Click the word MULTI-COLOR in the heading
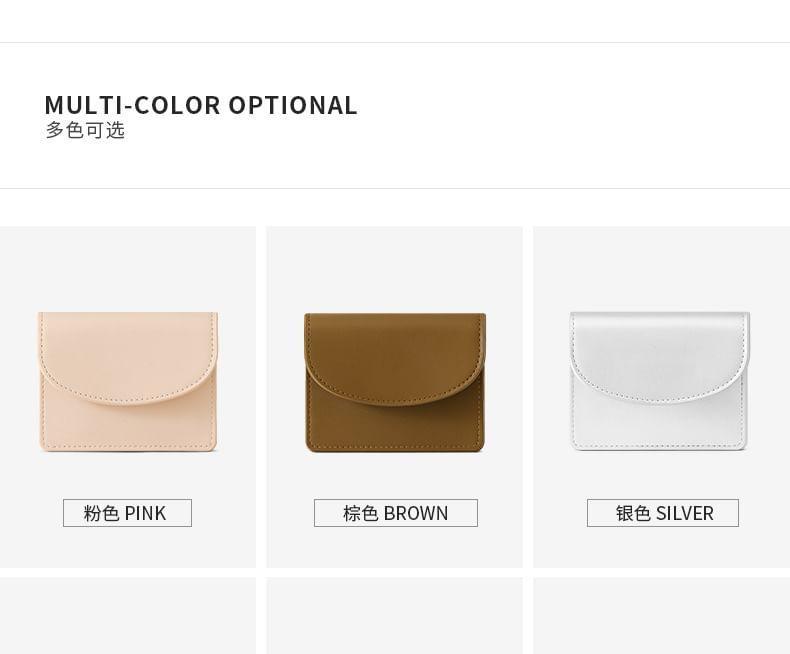 133,105
